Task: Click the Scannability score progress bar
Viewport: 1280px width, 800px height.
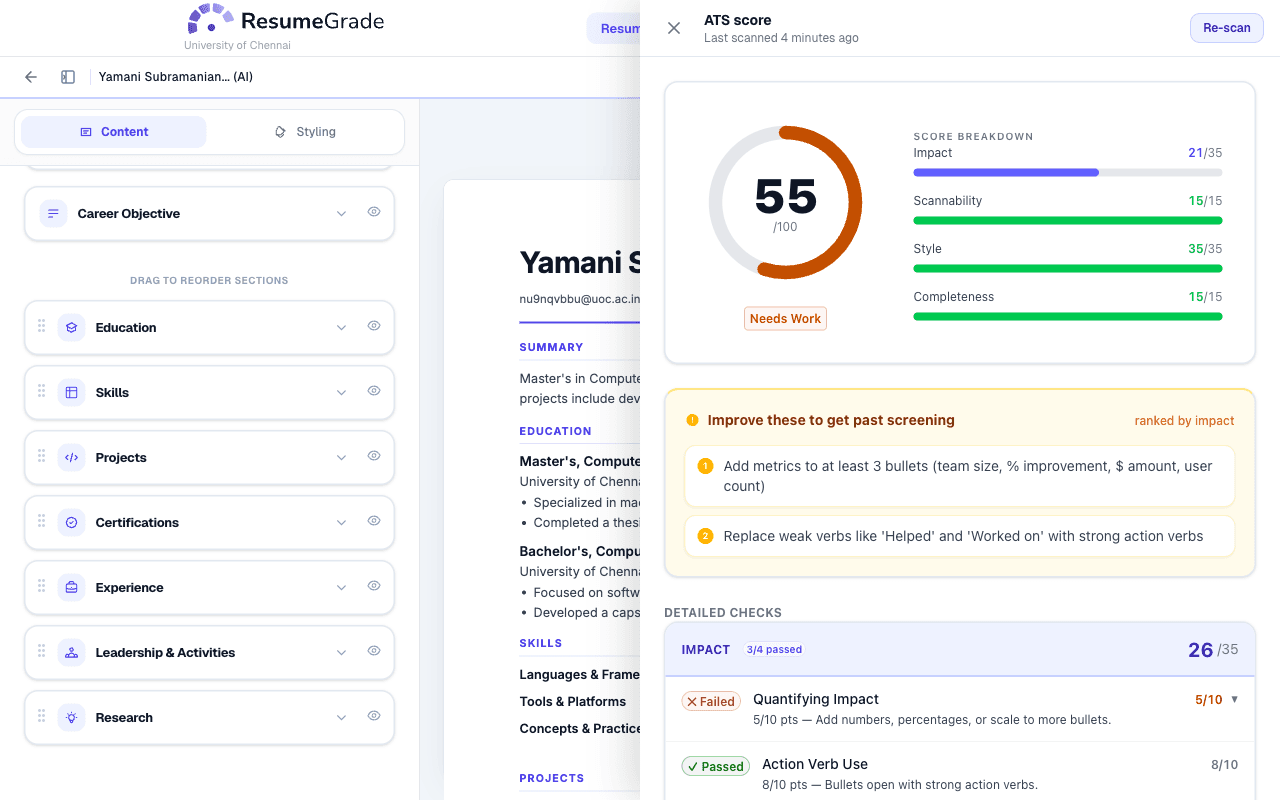Action: [x=1068, y=221]
